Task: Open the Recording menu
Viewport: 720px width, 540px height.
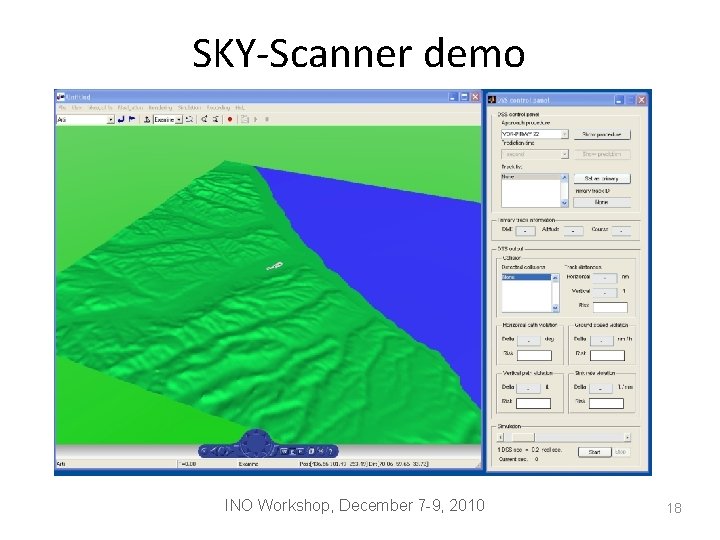Action: tap(218, 107)
